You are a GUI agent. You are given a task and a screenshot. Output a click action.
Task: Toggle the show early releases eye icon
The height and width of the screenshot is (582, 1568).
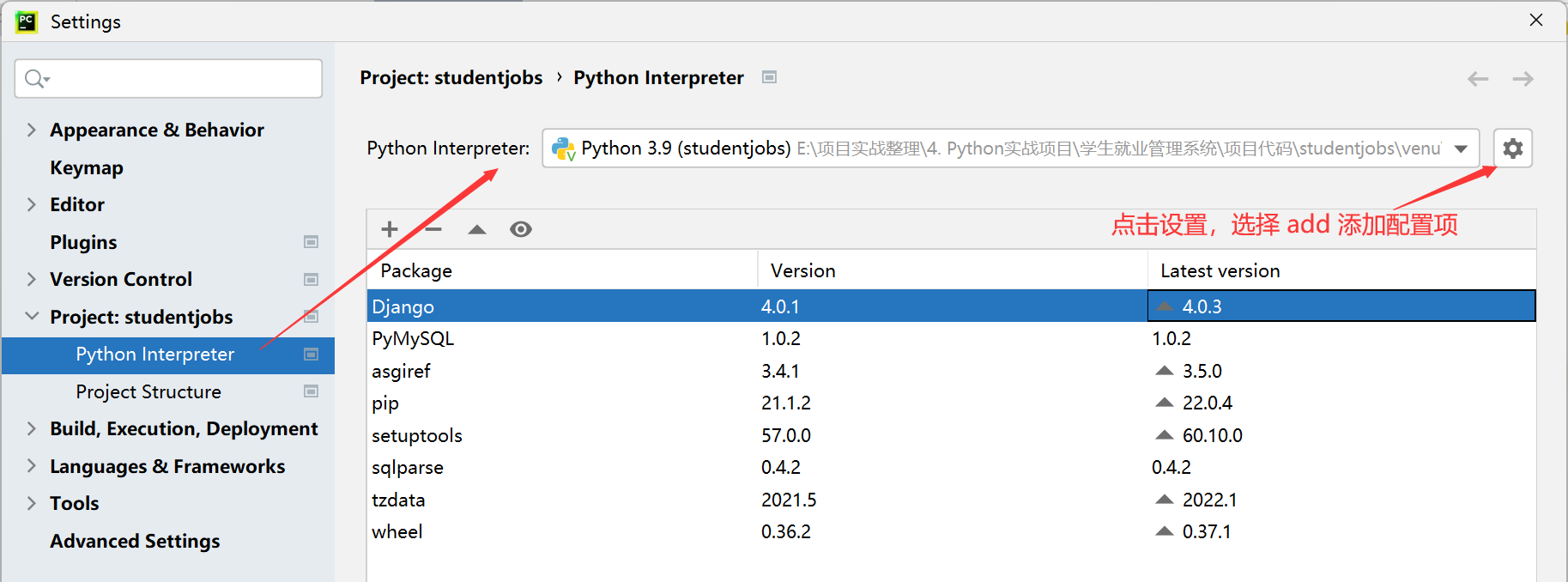(520, 229)
